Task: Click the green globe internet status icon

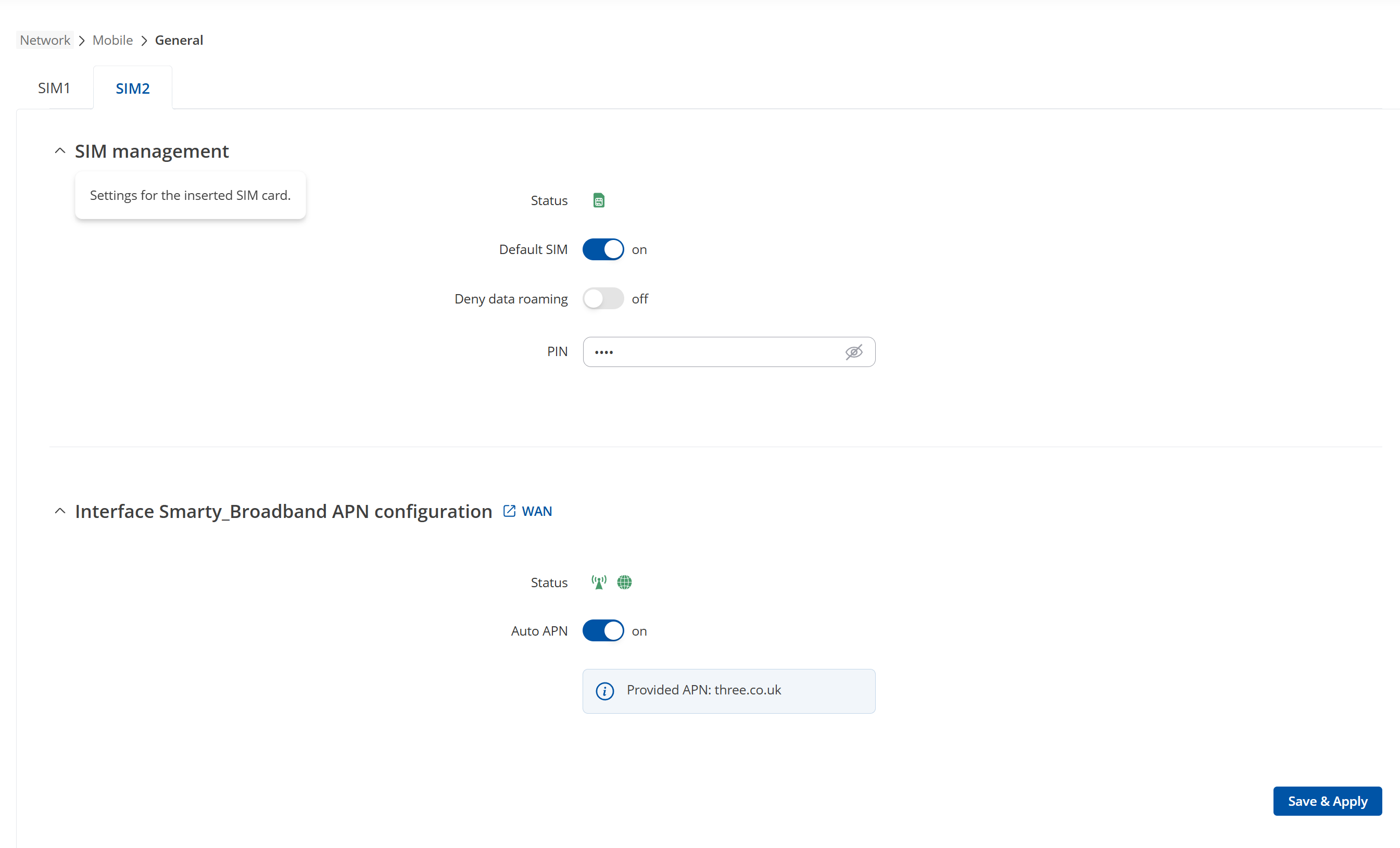Action: pyautogui.click(x=624, y=582)
